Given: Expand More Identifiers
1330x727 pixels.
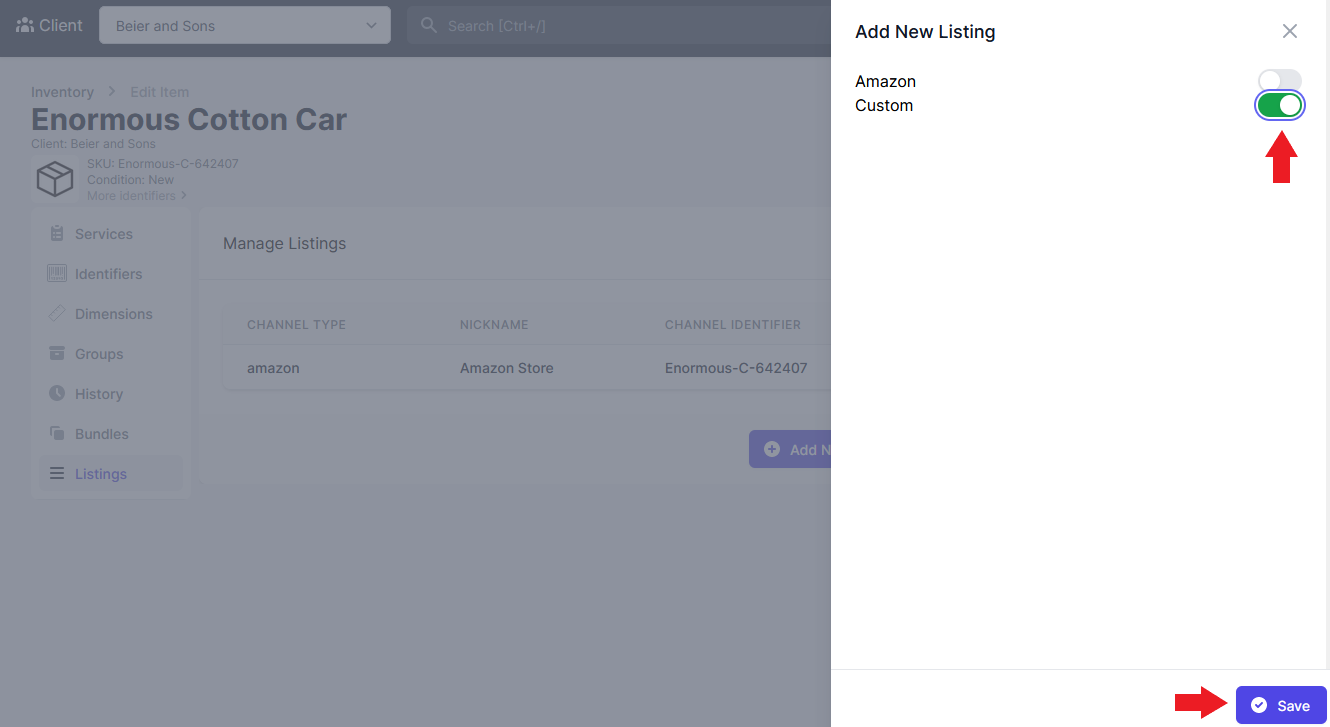Looking at the screenshot, I should click(x=137, y=196).
